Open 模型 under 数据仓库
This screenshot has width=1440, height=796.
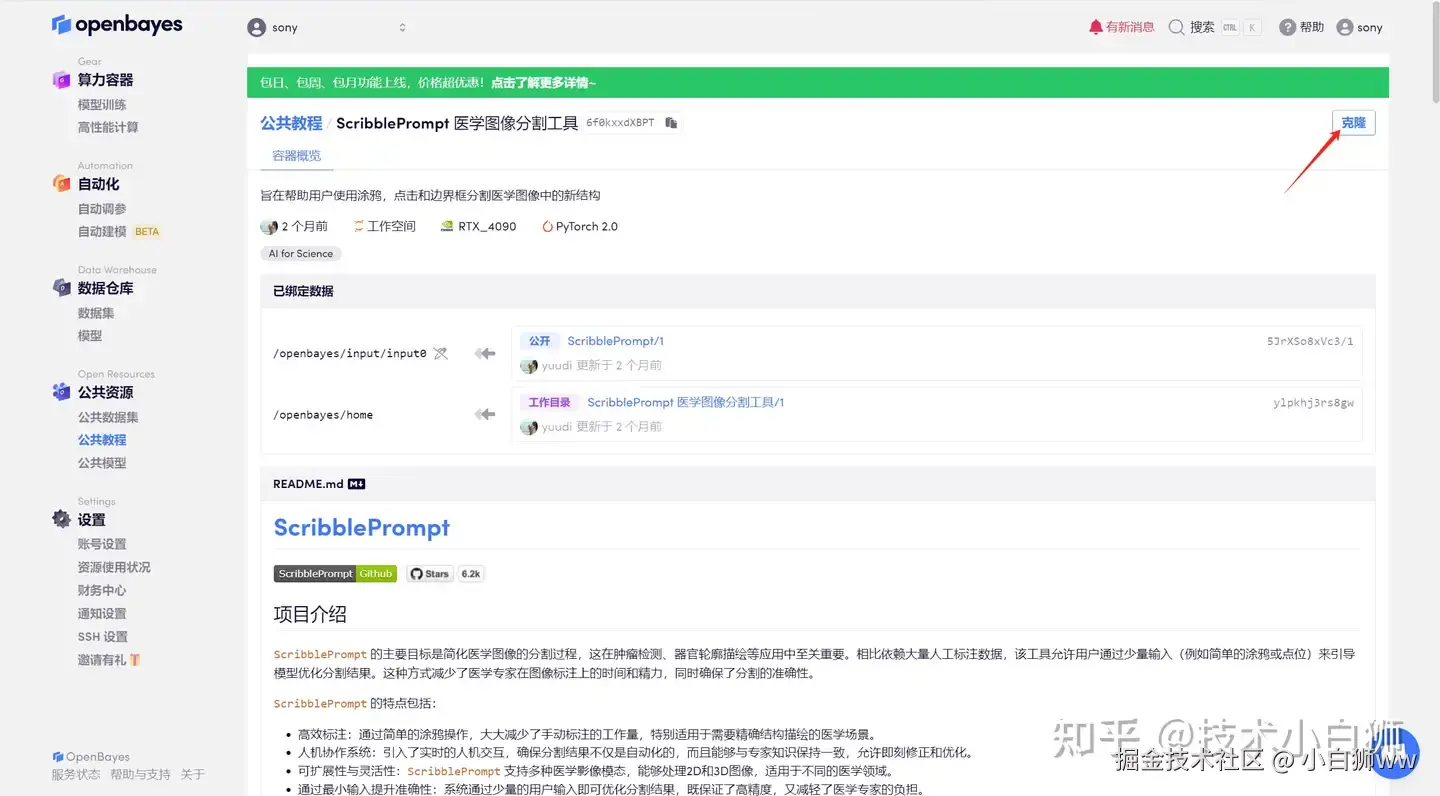90,336
